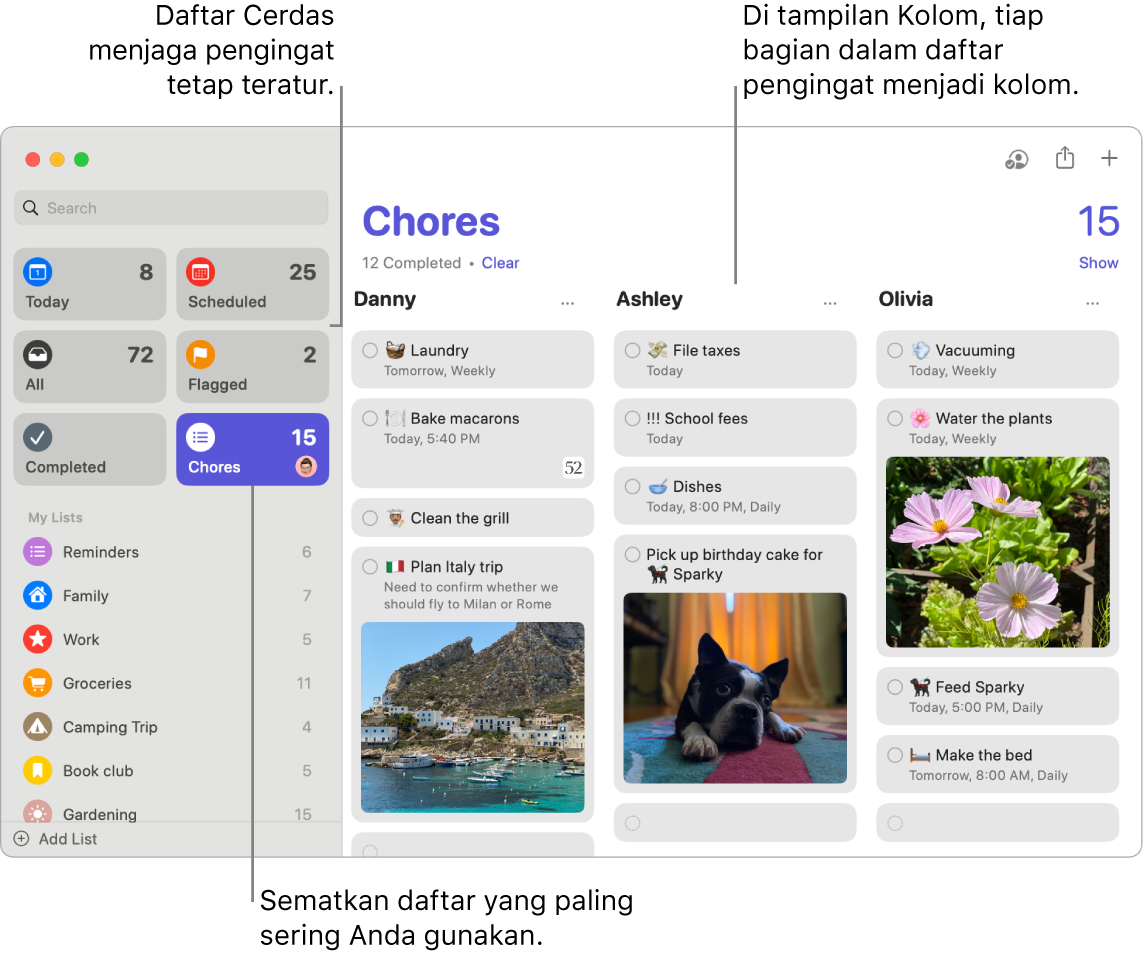Open the Completed checkmark icon
Viewport: 1144px width, 958px height.
click(x=37, y=436)
